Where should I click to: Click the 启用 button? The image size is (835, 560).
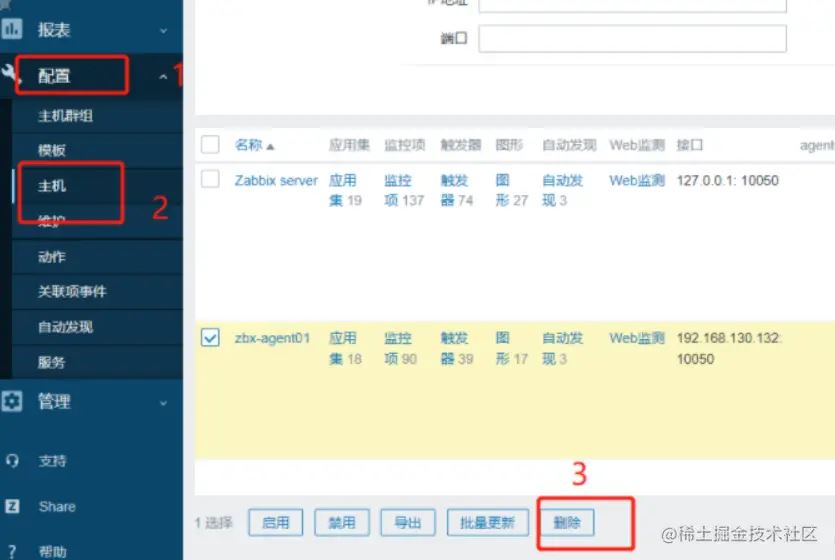276,522
